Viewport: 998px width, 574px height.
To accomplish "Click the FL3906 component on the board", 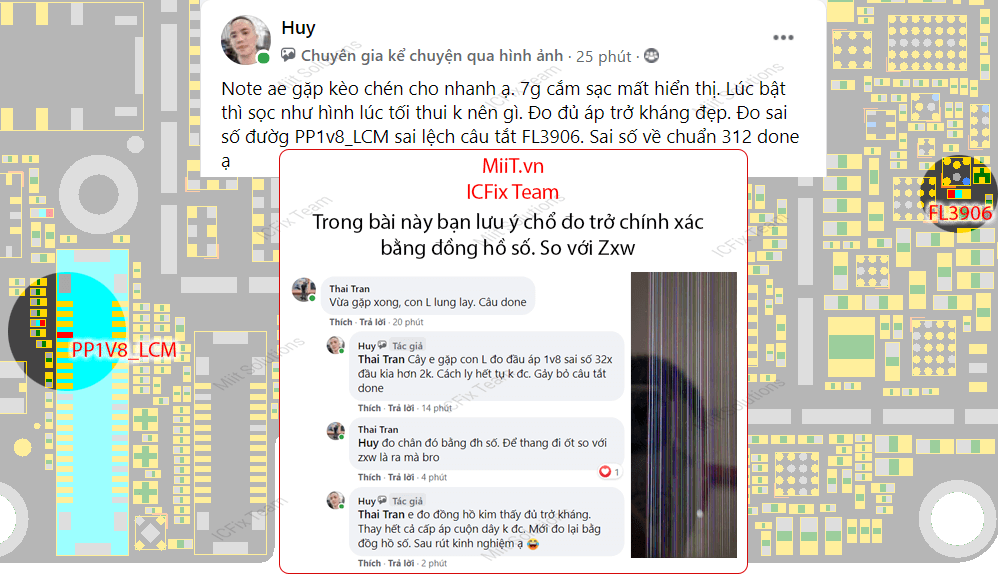I will (959, 193).
